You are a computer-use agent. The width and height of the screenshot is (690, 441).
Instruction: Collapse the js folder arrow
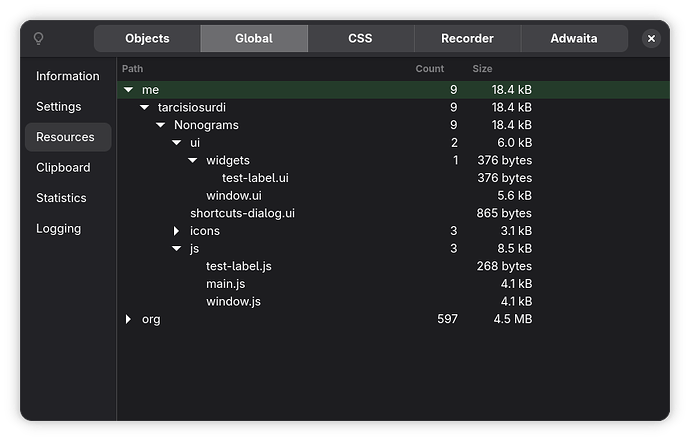(176, 249)
